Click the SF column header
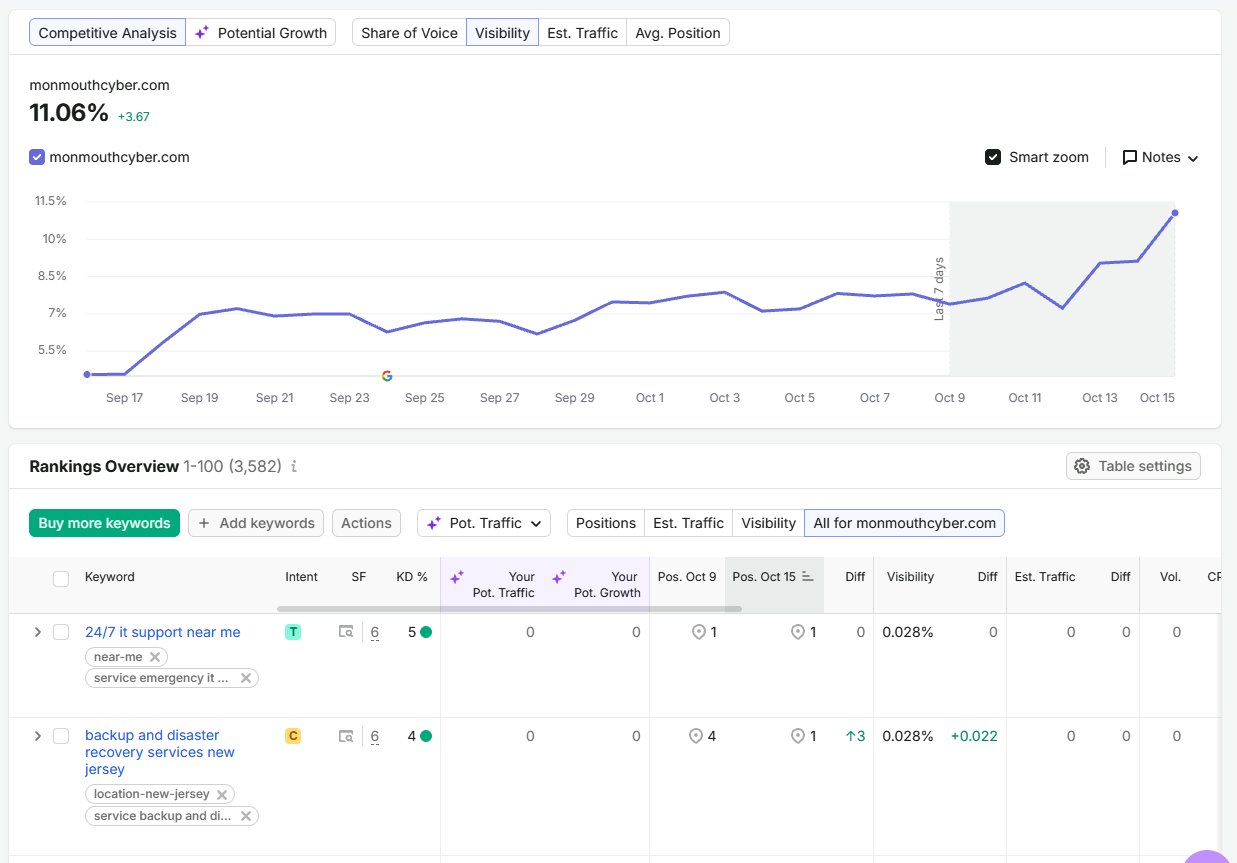This screenshot has width=1237, height=863. [359, 577]
